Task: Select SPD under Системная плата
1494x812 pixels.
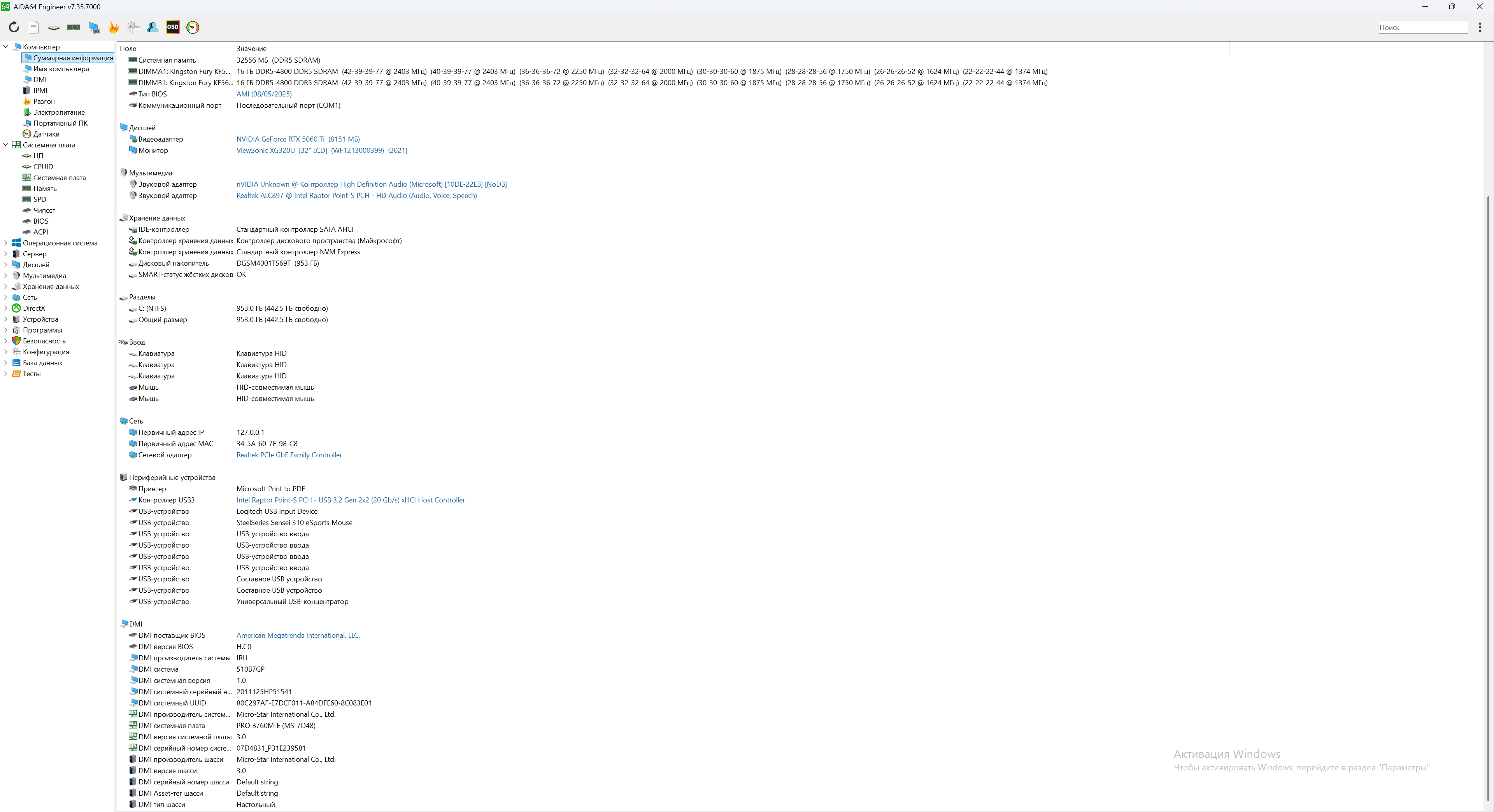Action: click(39, 199)
